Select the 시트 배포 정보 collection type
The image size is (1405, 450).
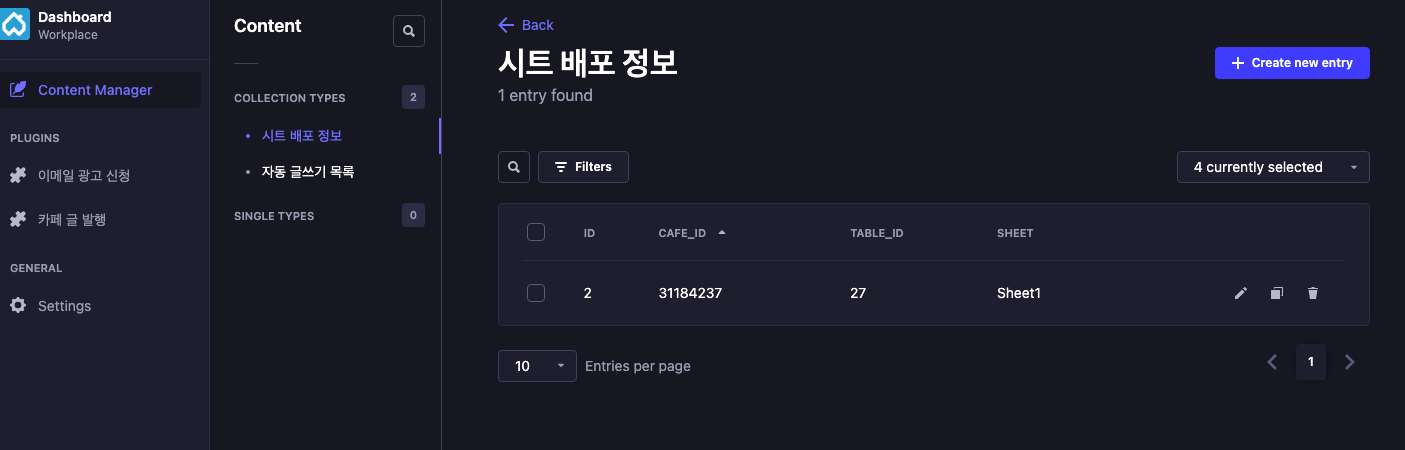[302, 135]
